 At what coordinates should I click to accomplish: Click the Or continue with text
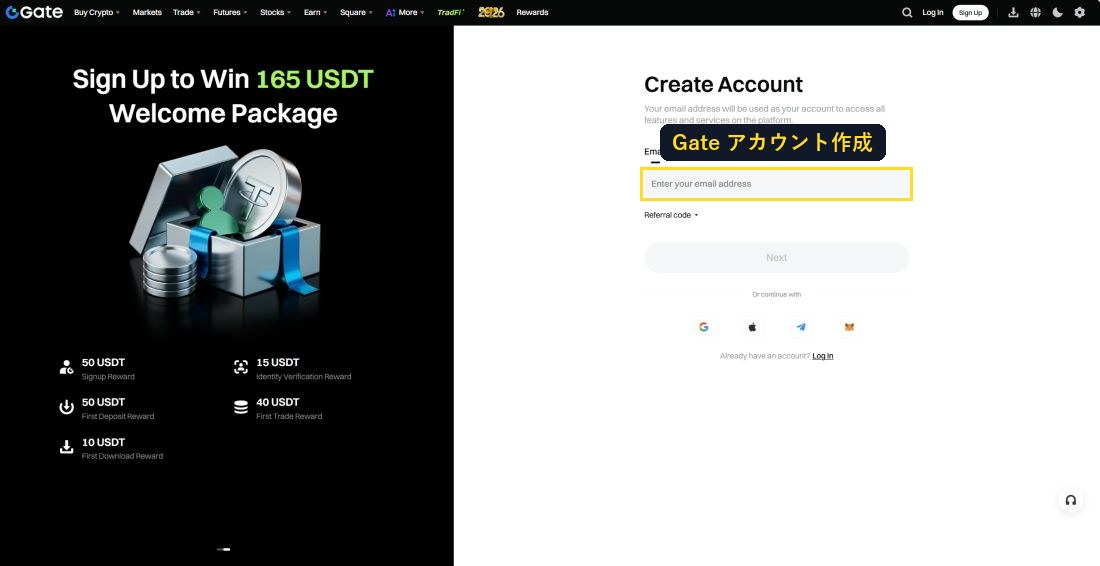pyautogui.click(x=777, y=295)
